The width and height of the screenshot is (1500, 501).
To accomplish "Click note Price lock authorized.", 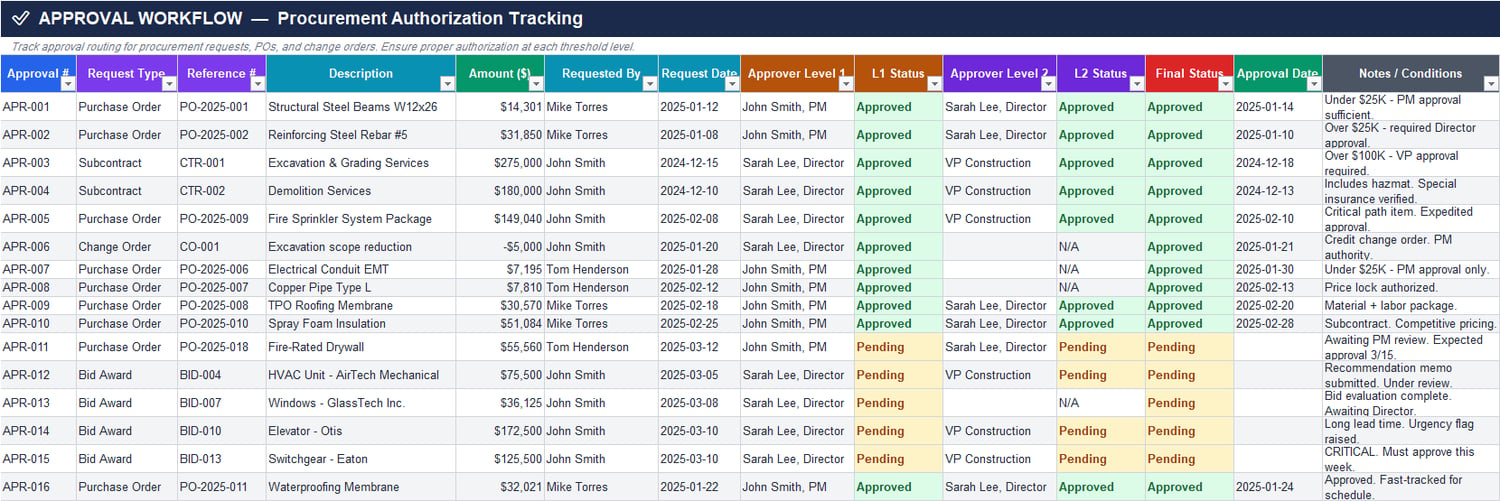I will pos(1411,288).
